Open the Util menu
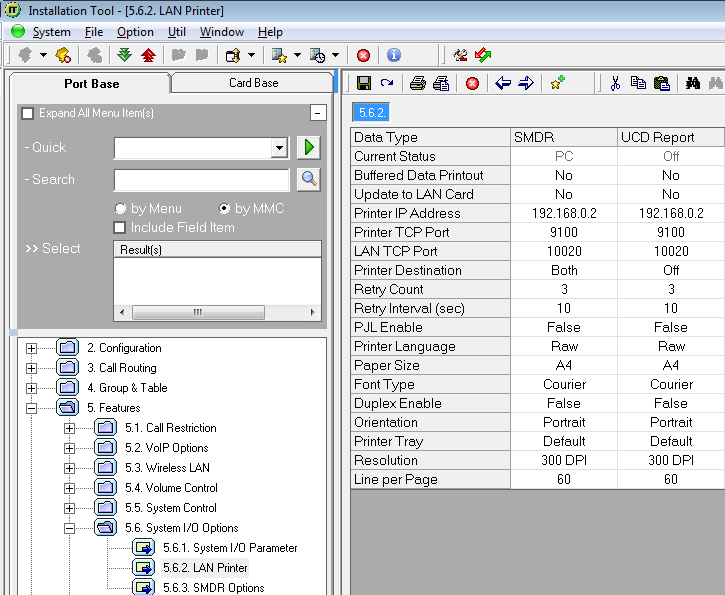Screen dimensions: 725x595 (x=177, y=32)
